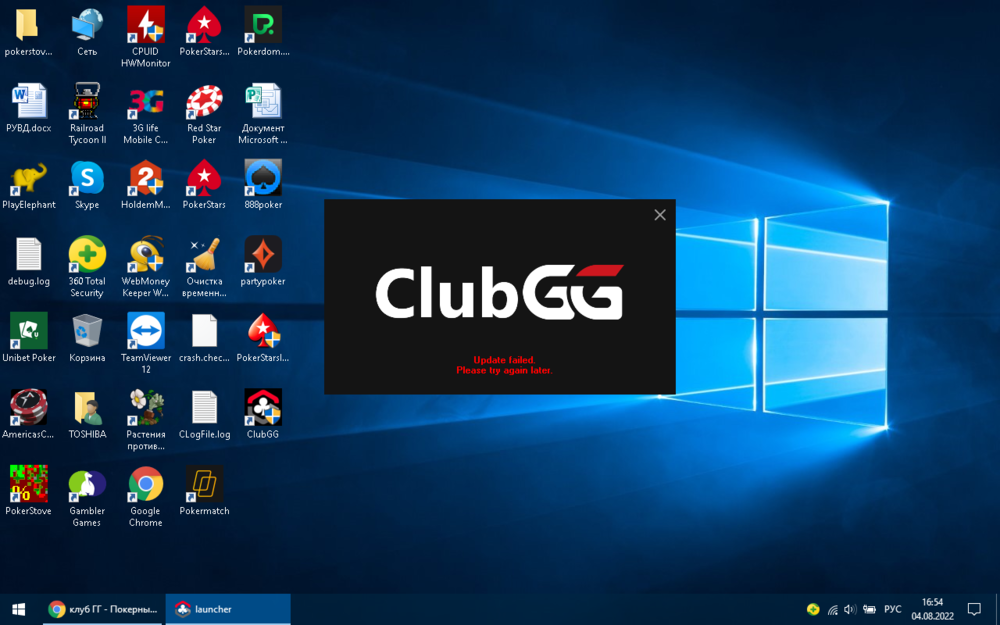The height and width of the screenshot is (625, 1000).
Task: Click the Google Chrome desktop shortcut
Action: tap(146, 486)
